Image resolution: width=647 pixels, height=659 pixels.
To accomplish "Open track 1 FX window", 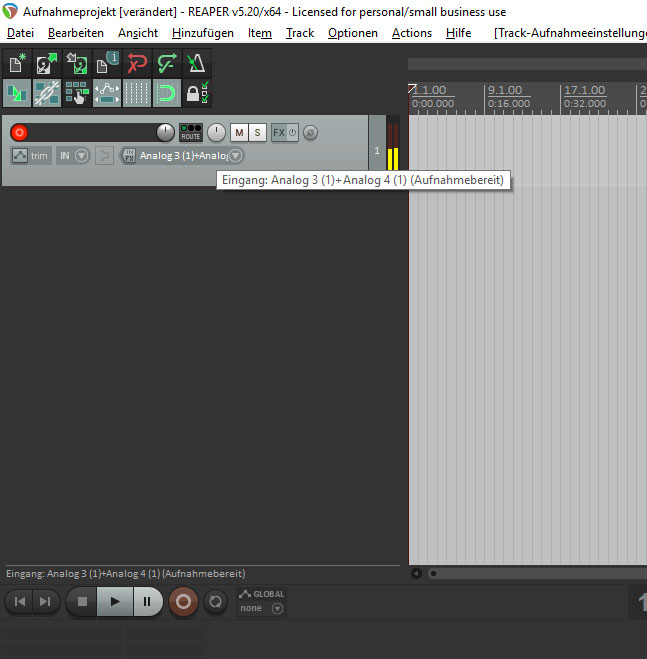I will 279,133.
